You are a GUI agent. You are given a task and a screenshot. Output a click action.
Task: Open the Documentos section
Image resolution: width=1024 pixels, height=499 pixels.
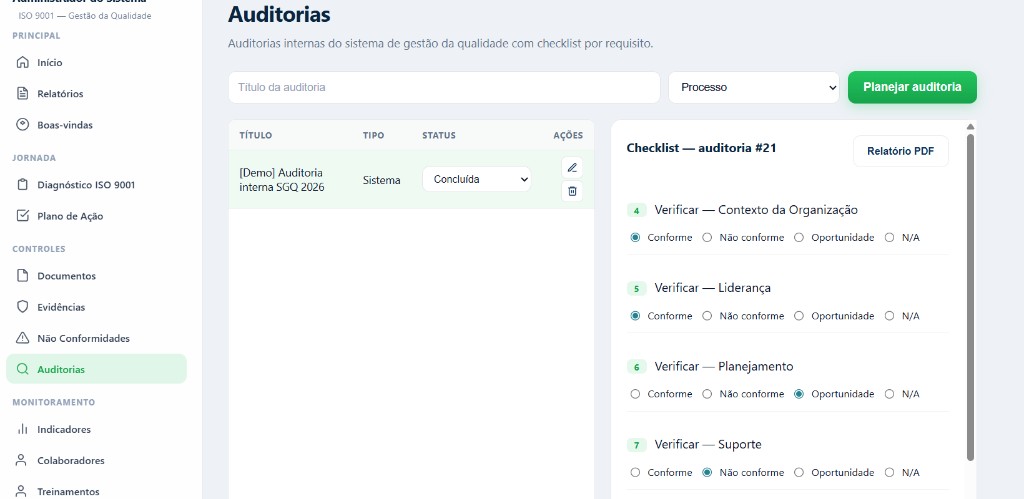97,276
